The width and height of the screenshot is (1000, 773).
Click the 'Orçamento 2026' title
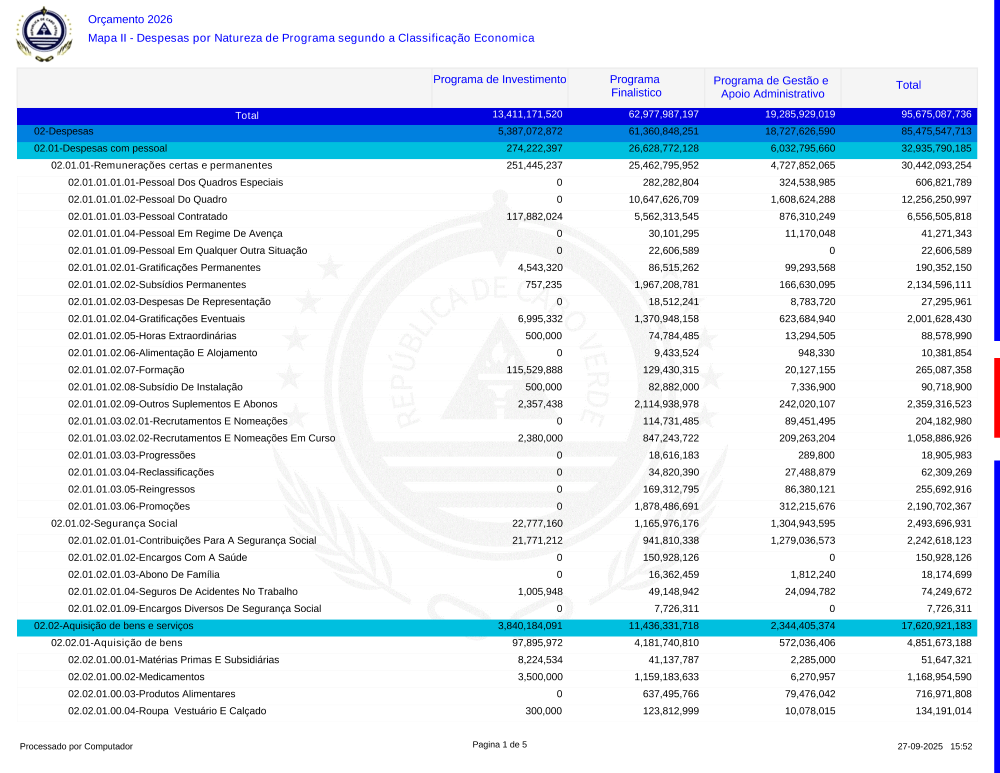pyautogui.click(x=130, y=19)
